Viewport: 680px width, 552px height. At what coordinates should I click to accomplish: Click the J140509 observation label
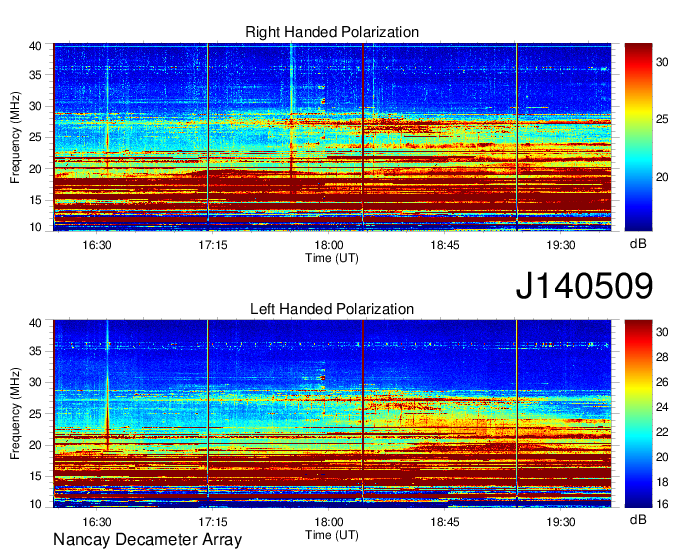pyautogui.click(x=584, y=286)
